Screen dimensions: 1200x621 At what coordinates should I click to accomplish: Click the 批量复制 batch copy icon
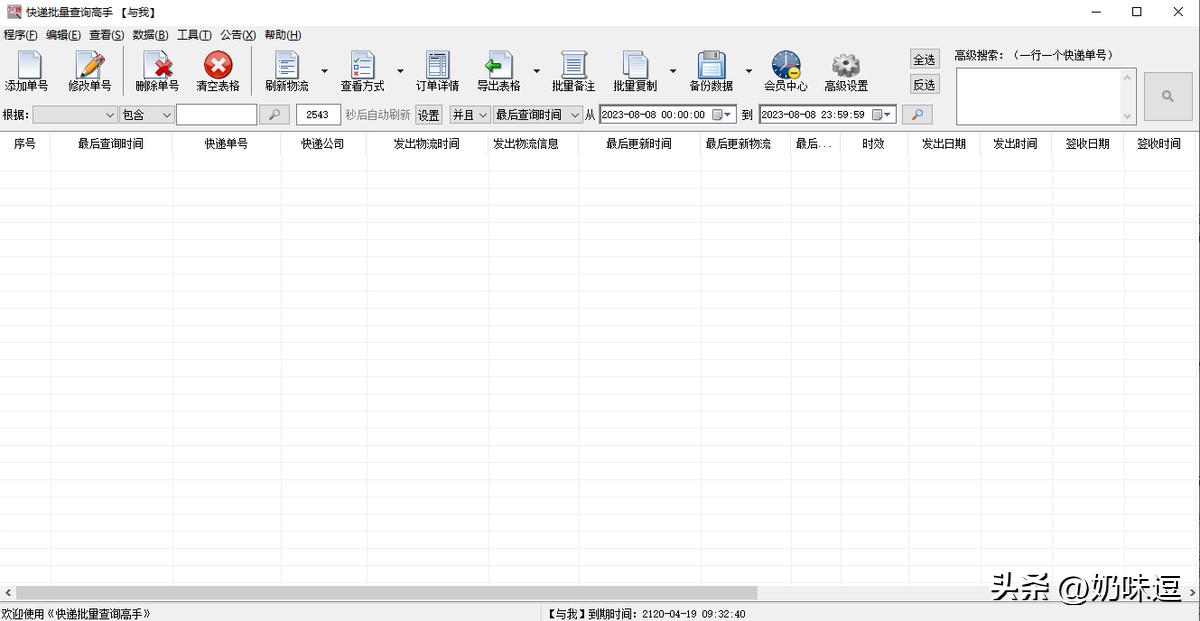pos(635,72)
